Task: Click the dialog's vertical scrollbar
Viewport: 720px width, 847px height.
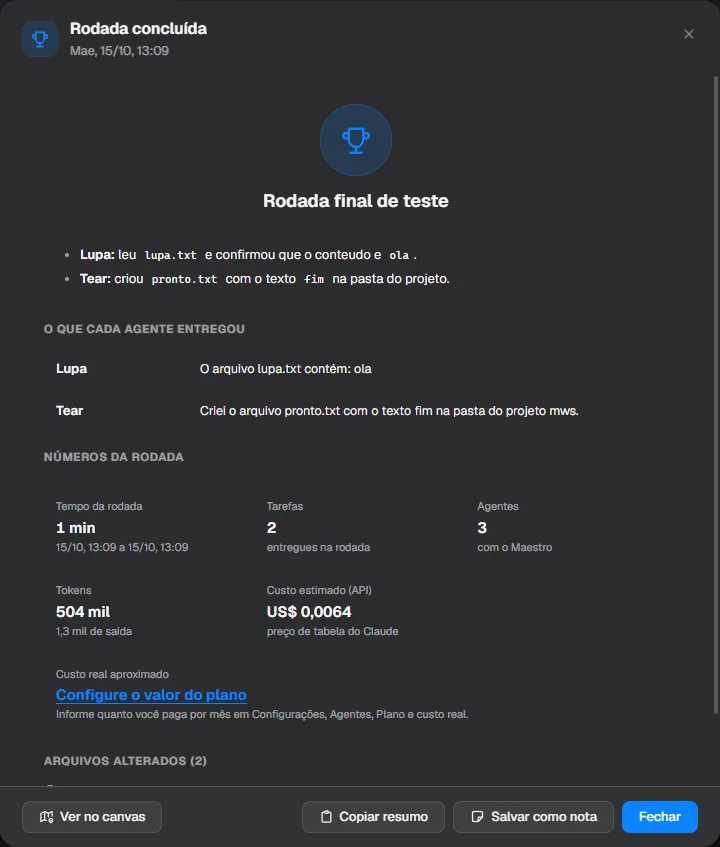Action: point(716,394)
